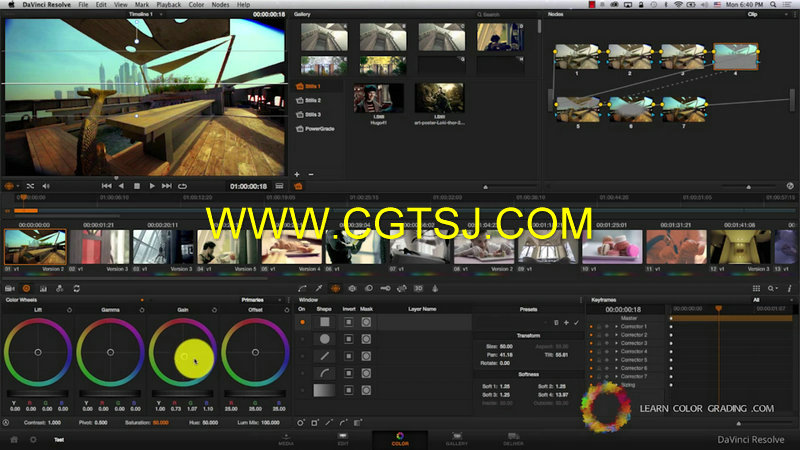Reset the Gain color wheel
Screen dimensions: 800x450
pyautogui.click(x=214, y=310)
